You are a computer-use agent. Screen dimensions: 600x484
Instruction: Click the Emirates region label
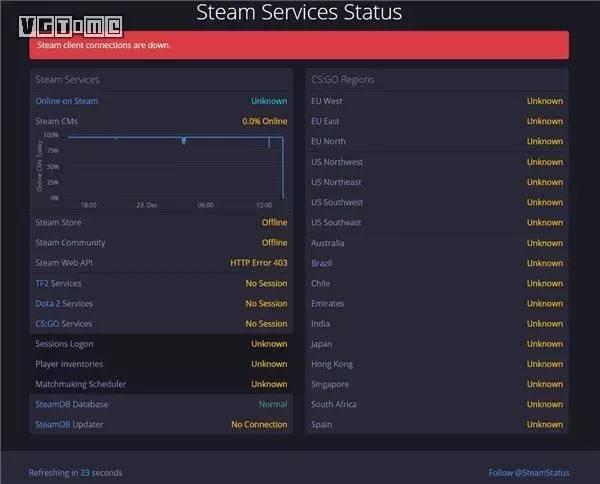(328, 304)
